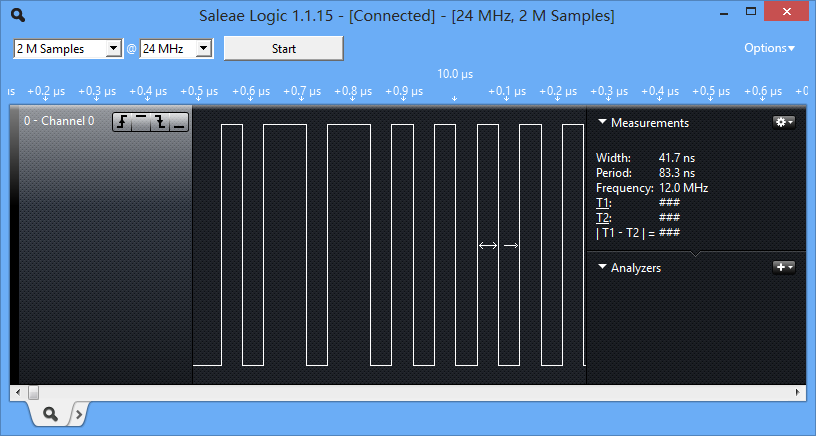Collapse the Measurements panel
The height and width of the screenshot is (436, 816).
[603, 122]
